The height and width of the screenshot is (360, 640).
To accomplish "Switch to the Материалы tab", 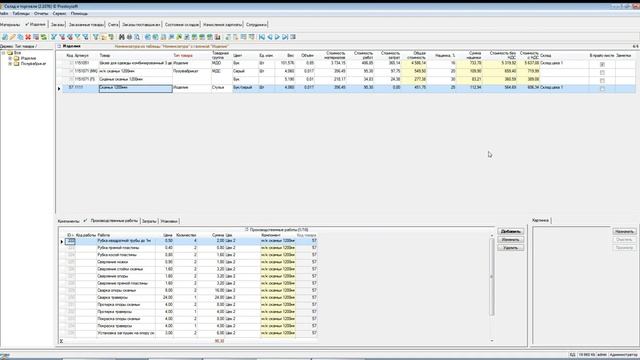I will click(x=10, y=25).
